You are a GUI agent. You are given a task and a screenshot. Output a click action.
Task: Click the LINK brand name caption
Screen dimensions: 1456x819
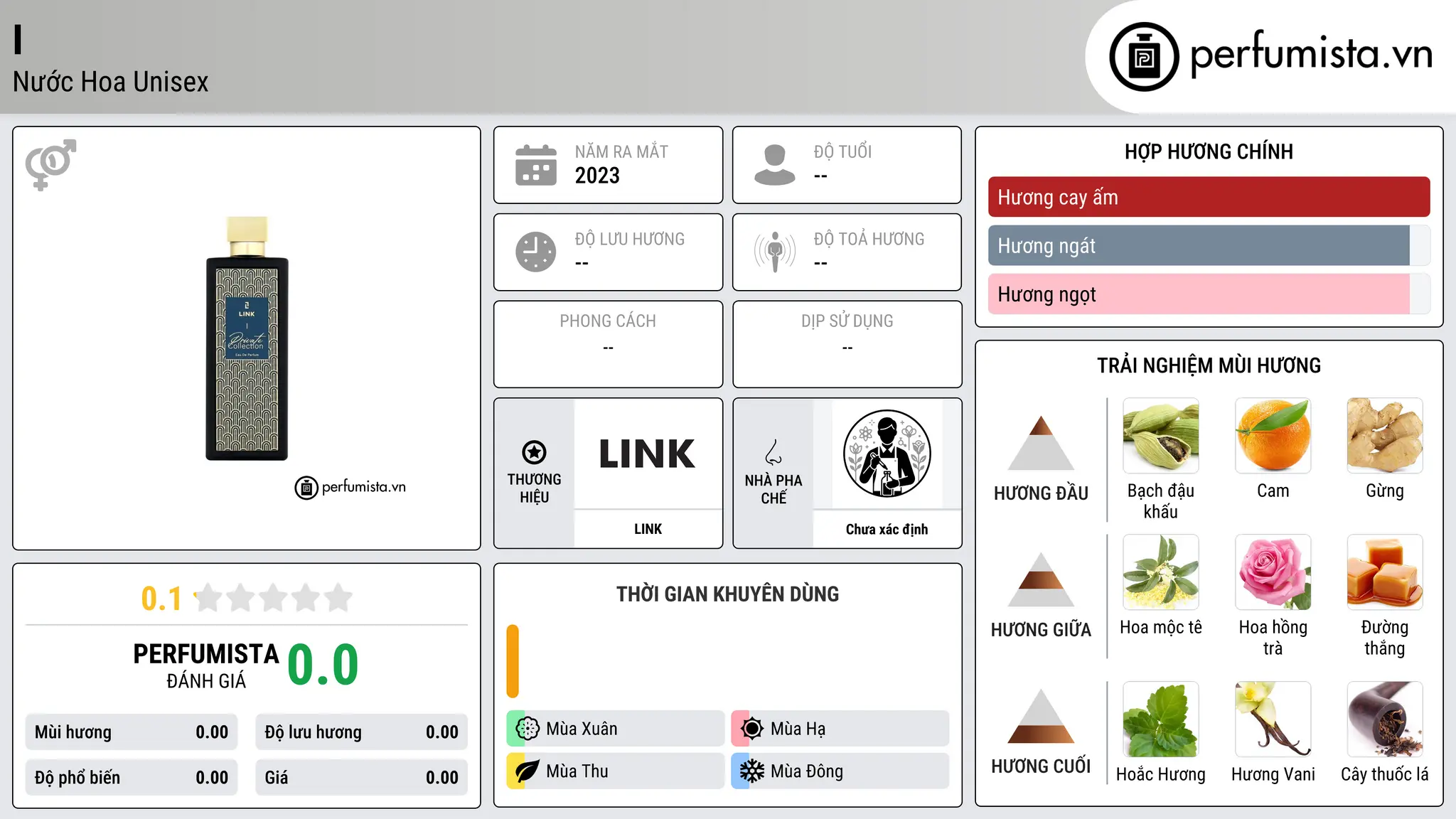coord(648,529)
